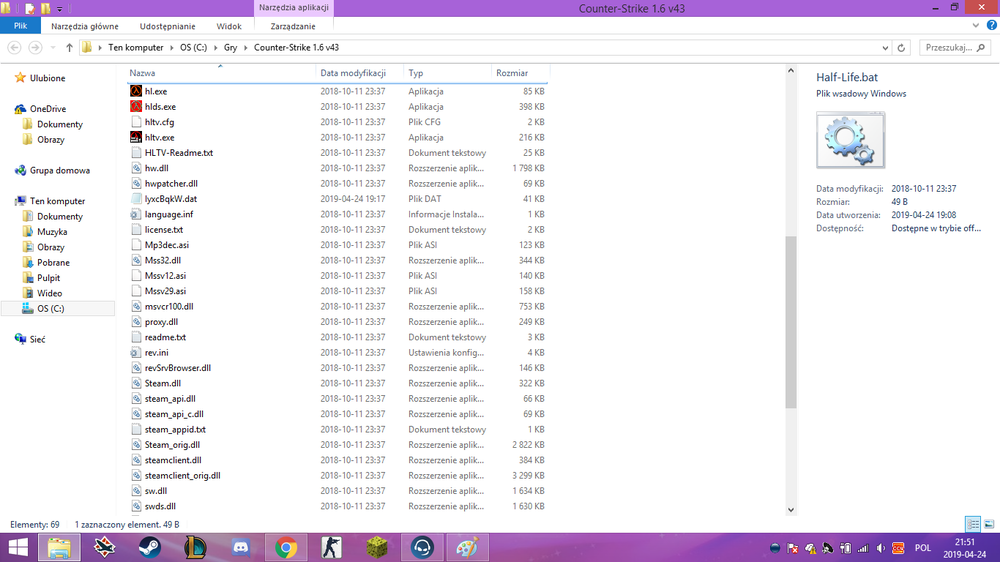Select OS (C:) drive in navigation pane
This screenshot has width=1000, height=562.
click(50, 309)
